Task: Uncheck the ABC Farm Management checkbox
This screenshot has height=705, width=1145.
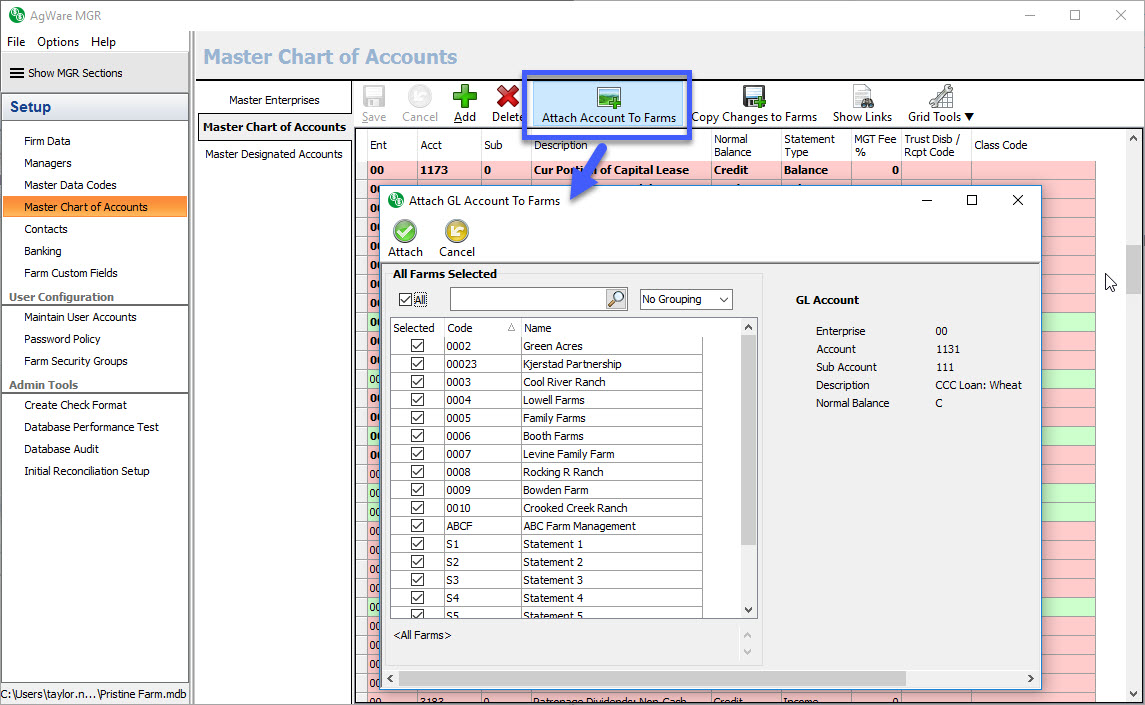Action: [417, 526]
